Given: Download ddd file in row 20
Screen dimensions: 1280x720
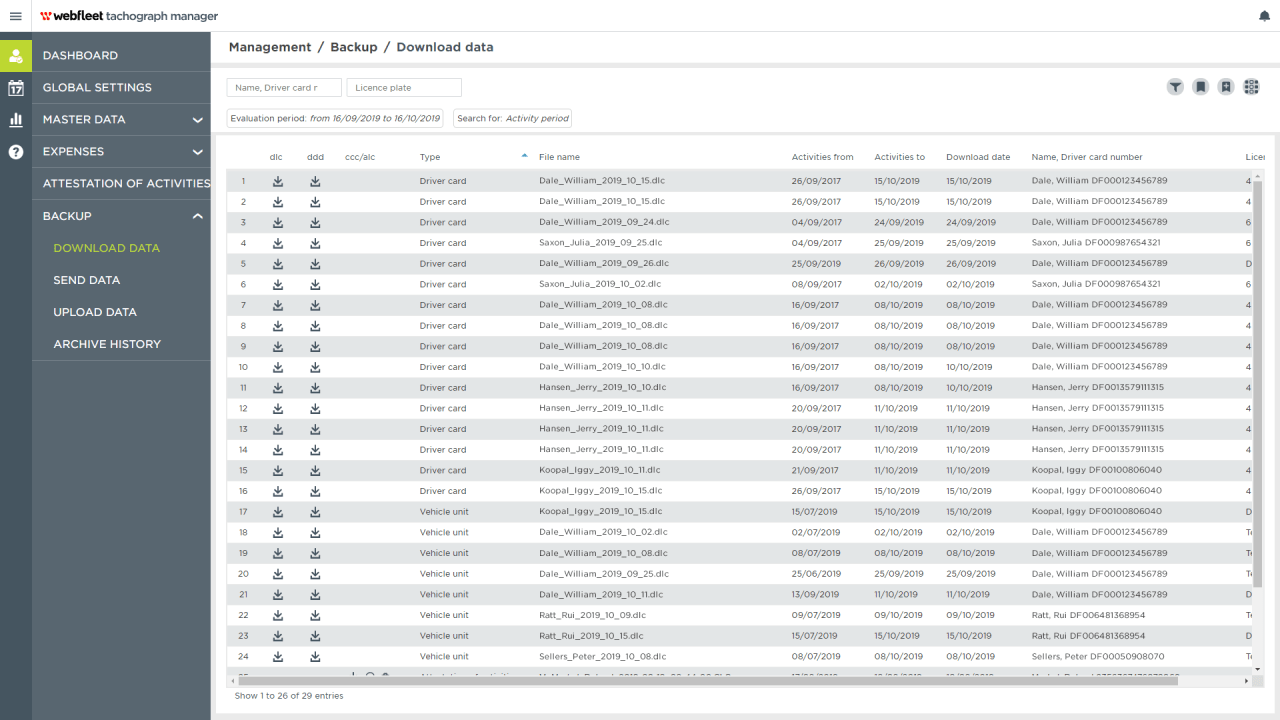Looking at the screenshot, I should (315, 574).
